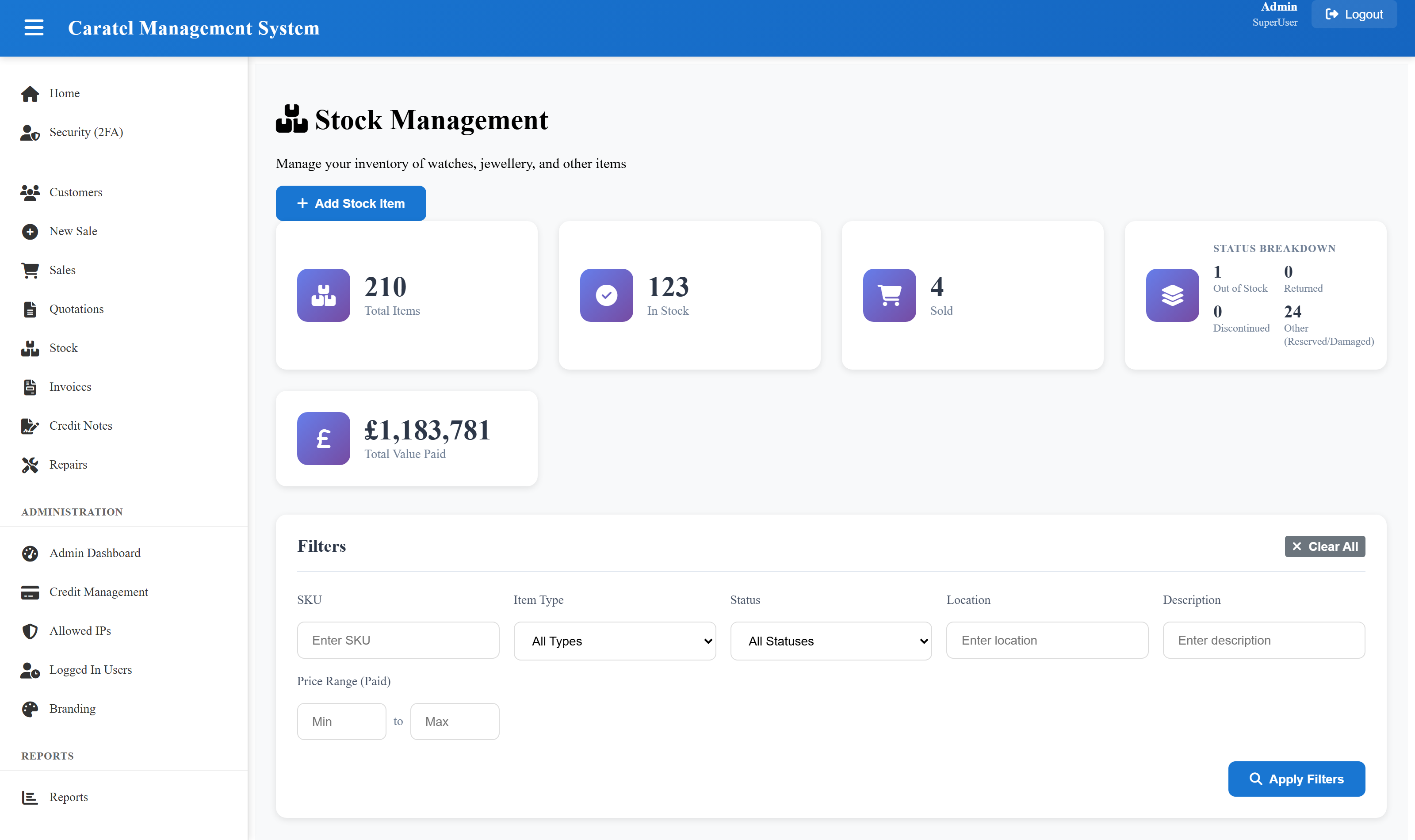Open Credit Notes menu entry

(81, 426)
